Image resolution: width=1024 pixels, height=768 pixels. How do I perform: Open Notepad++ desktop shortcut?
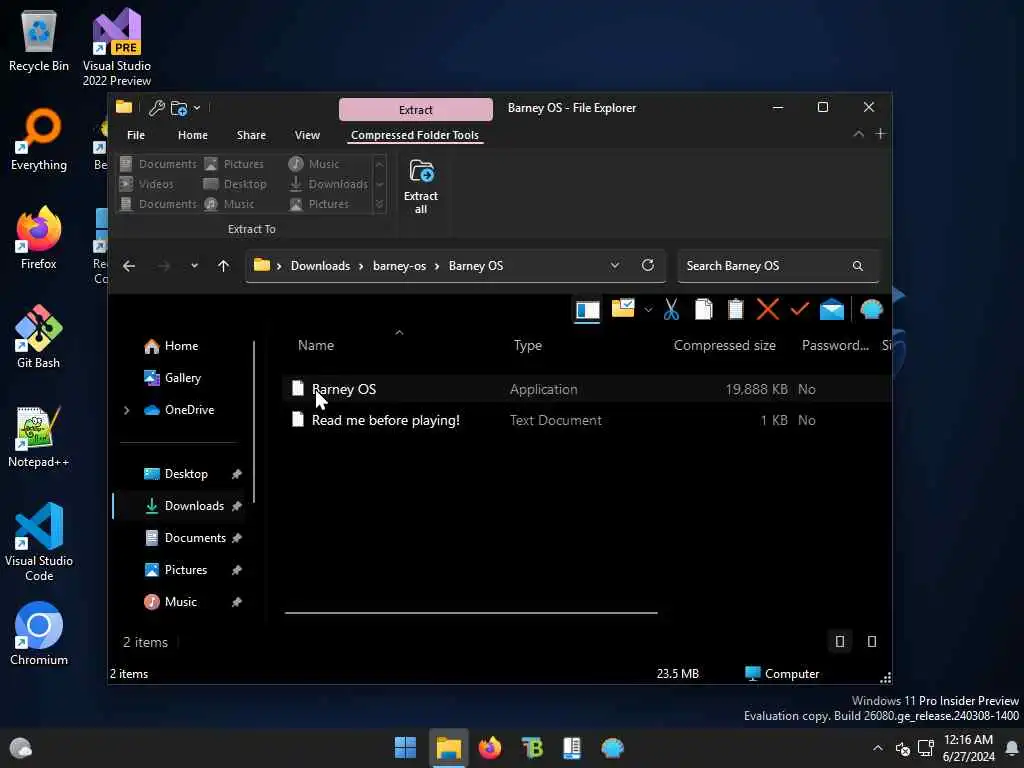tap(39, 437)
